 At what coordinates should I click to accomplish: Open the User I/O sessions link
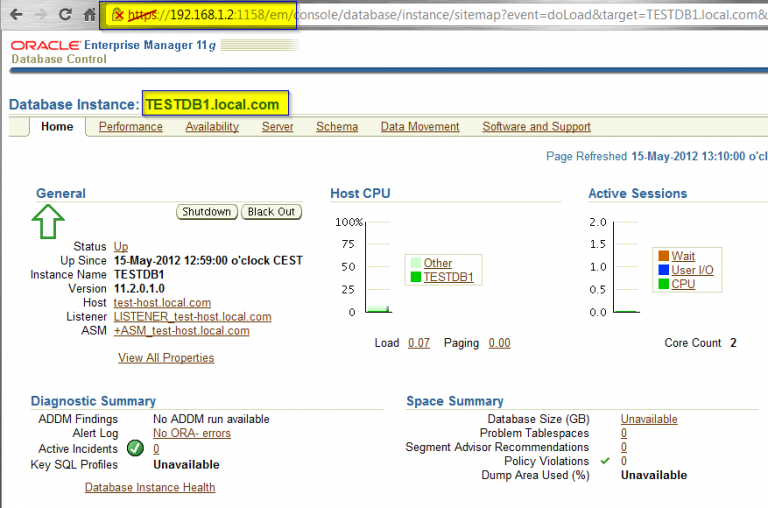coord(693,270)
